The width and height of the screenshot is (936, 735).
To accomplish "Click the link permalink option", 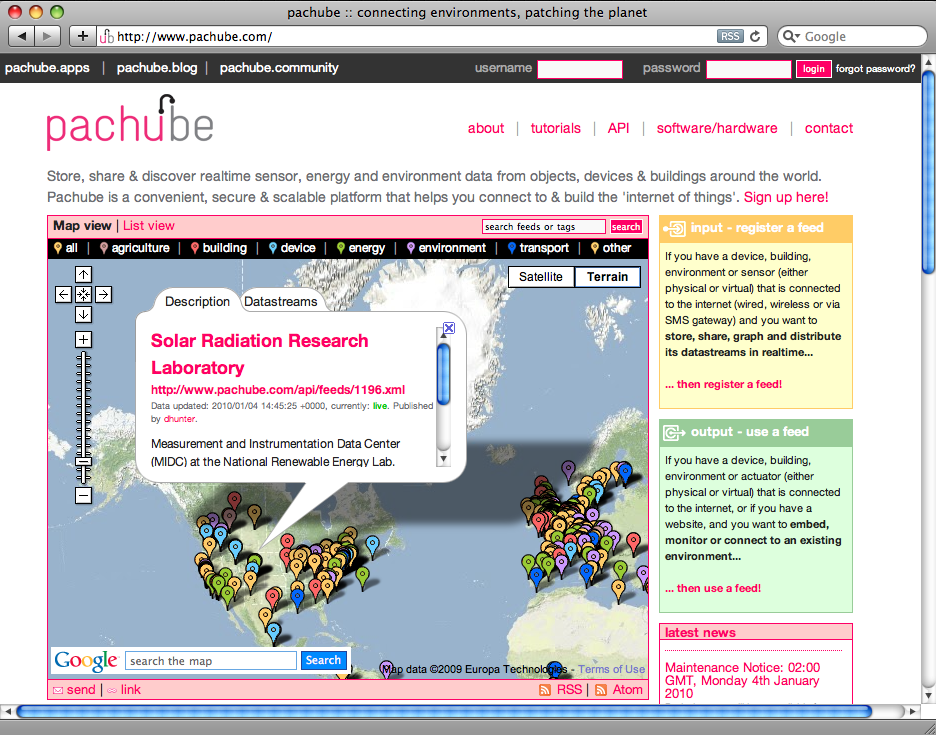I will point(124,690).
